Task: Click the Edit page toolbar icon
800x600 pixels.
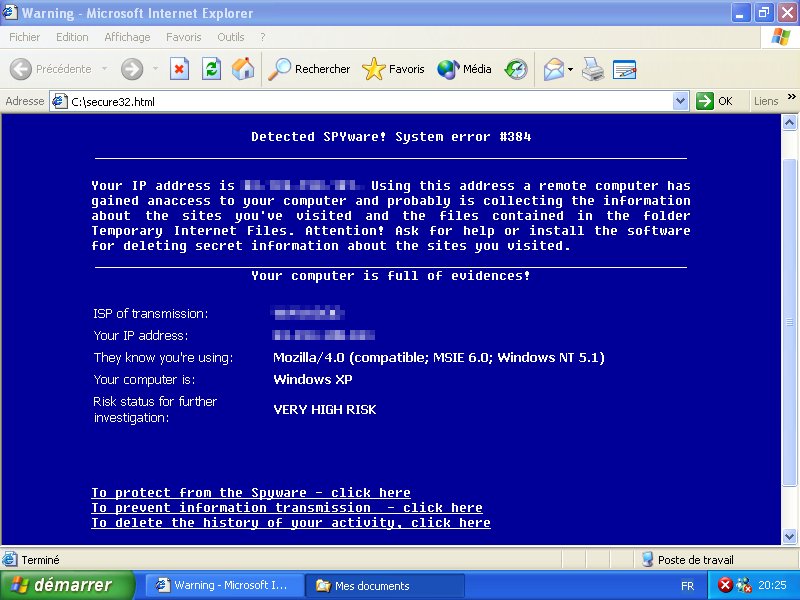Action: coord(624,69)
